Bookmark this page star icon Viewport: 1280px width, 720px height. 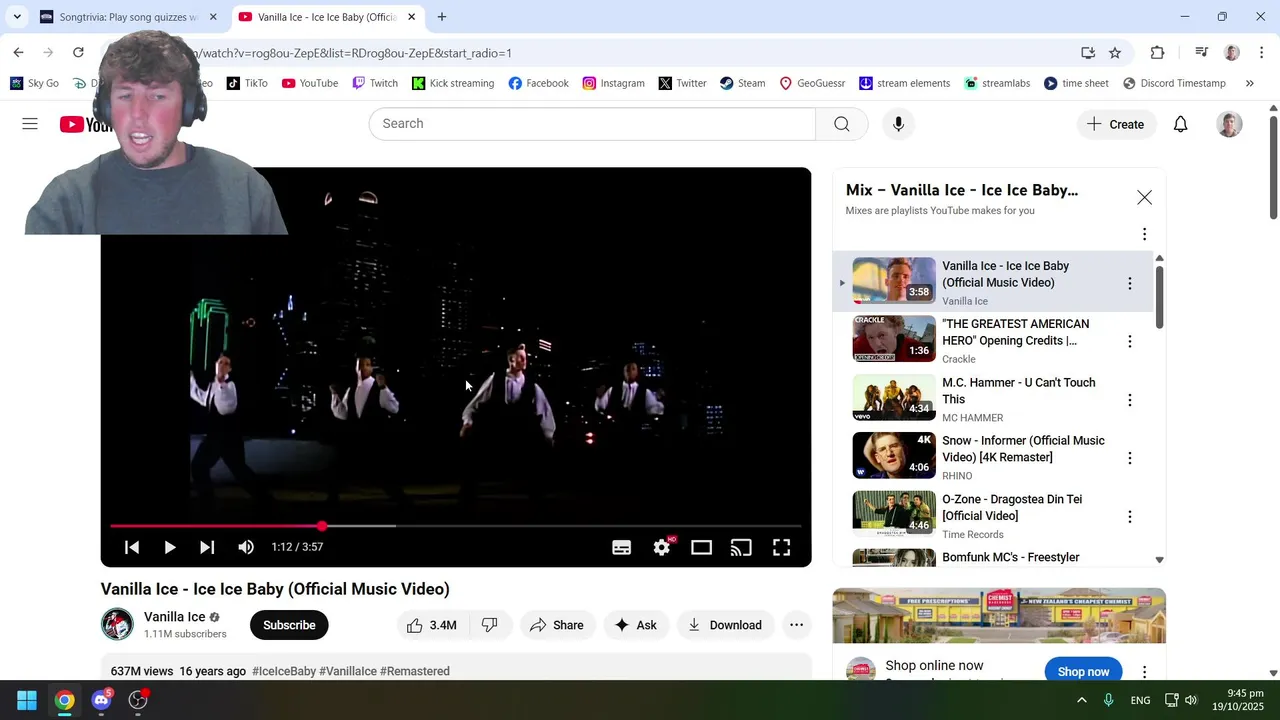(1115, 53)
